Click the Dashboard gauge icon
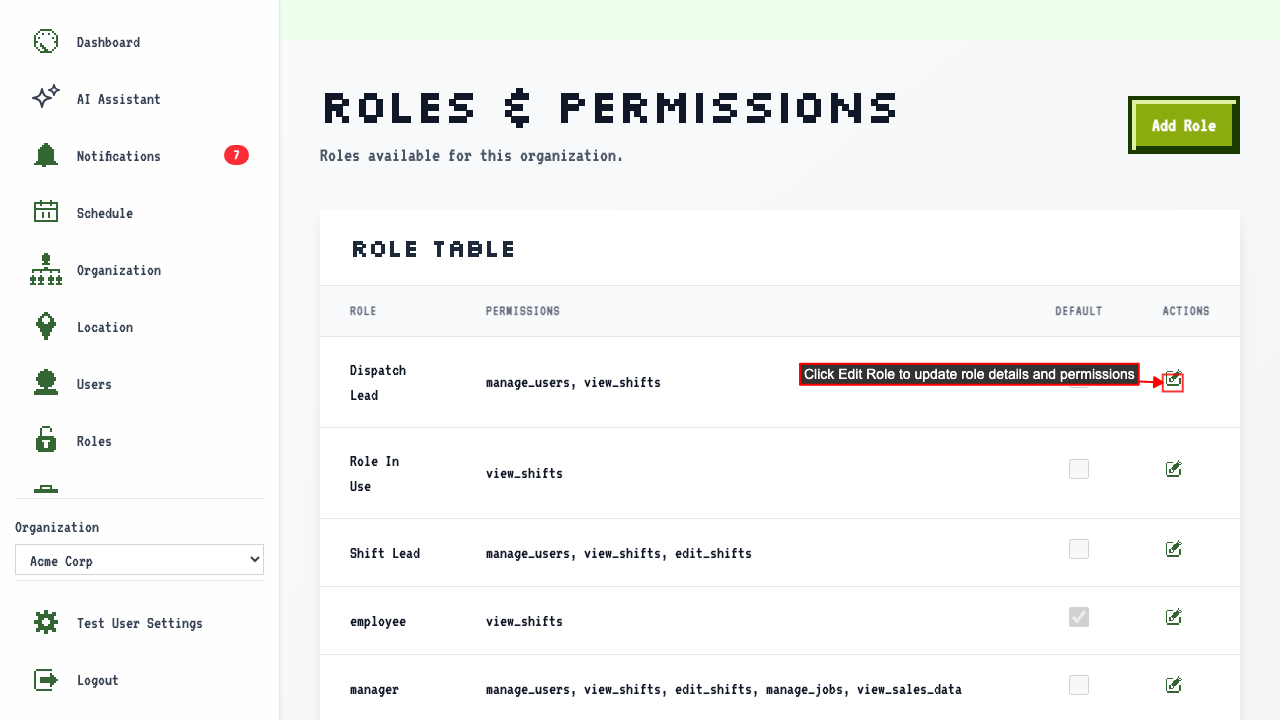The width and height of the screenshot is (1280, 720). 46,42
